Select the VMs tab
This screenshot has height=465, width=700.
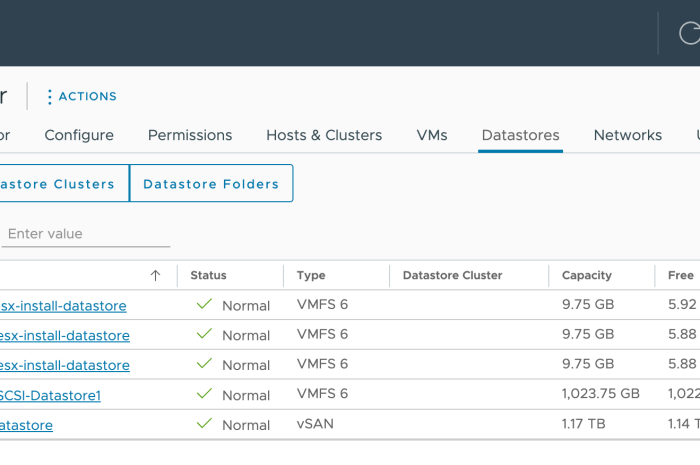click(432, 135)
